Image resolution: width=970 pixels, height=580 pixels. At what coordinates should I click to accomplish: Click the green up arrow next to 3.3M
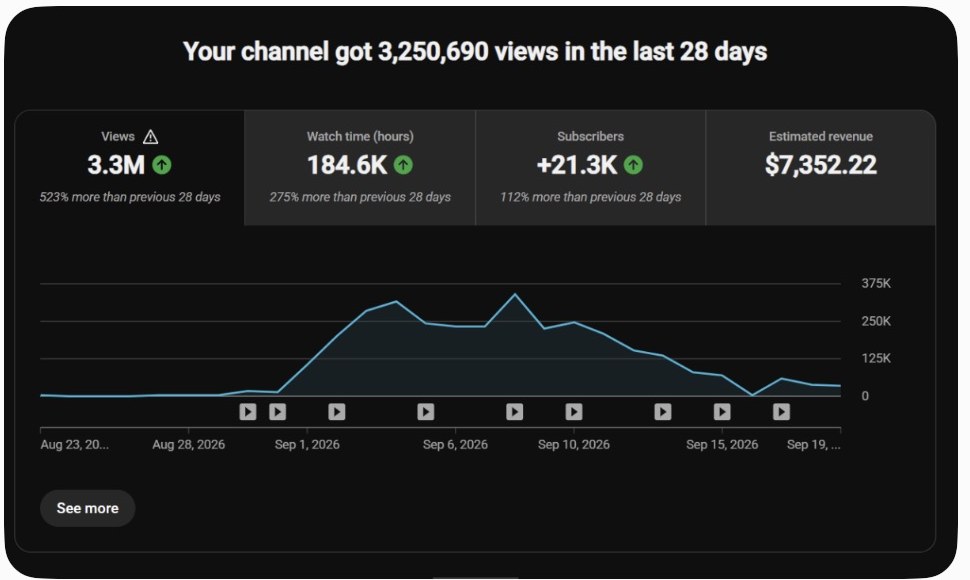162,165
